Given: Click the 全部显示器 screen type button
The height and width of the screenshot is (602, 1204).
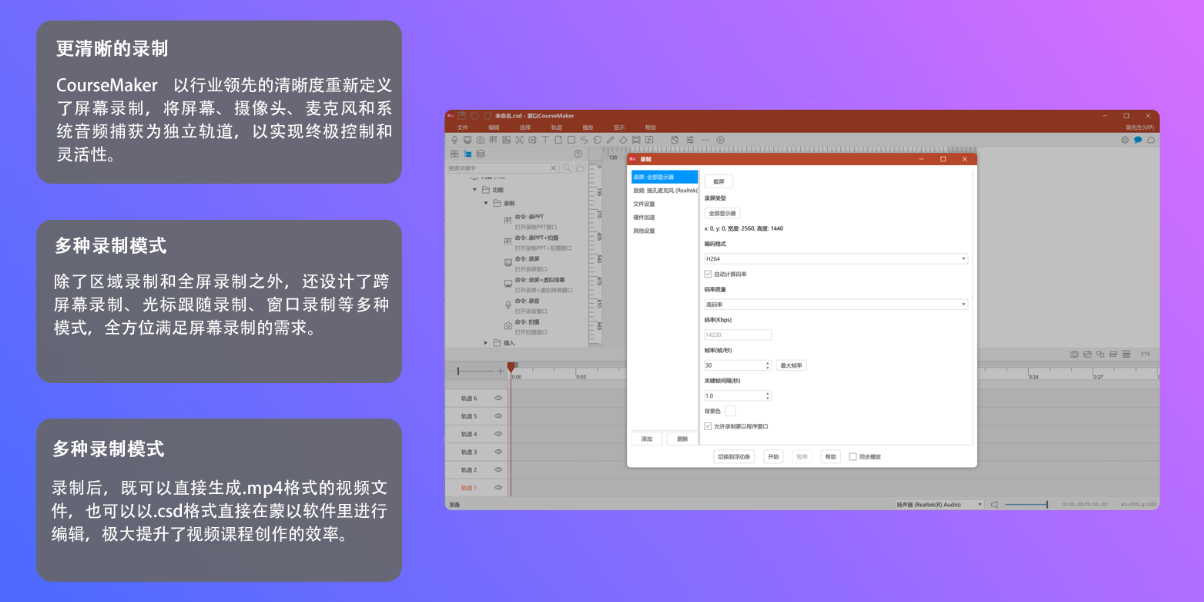Looking at the screenshot, I should (x=722, y=213).
